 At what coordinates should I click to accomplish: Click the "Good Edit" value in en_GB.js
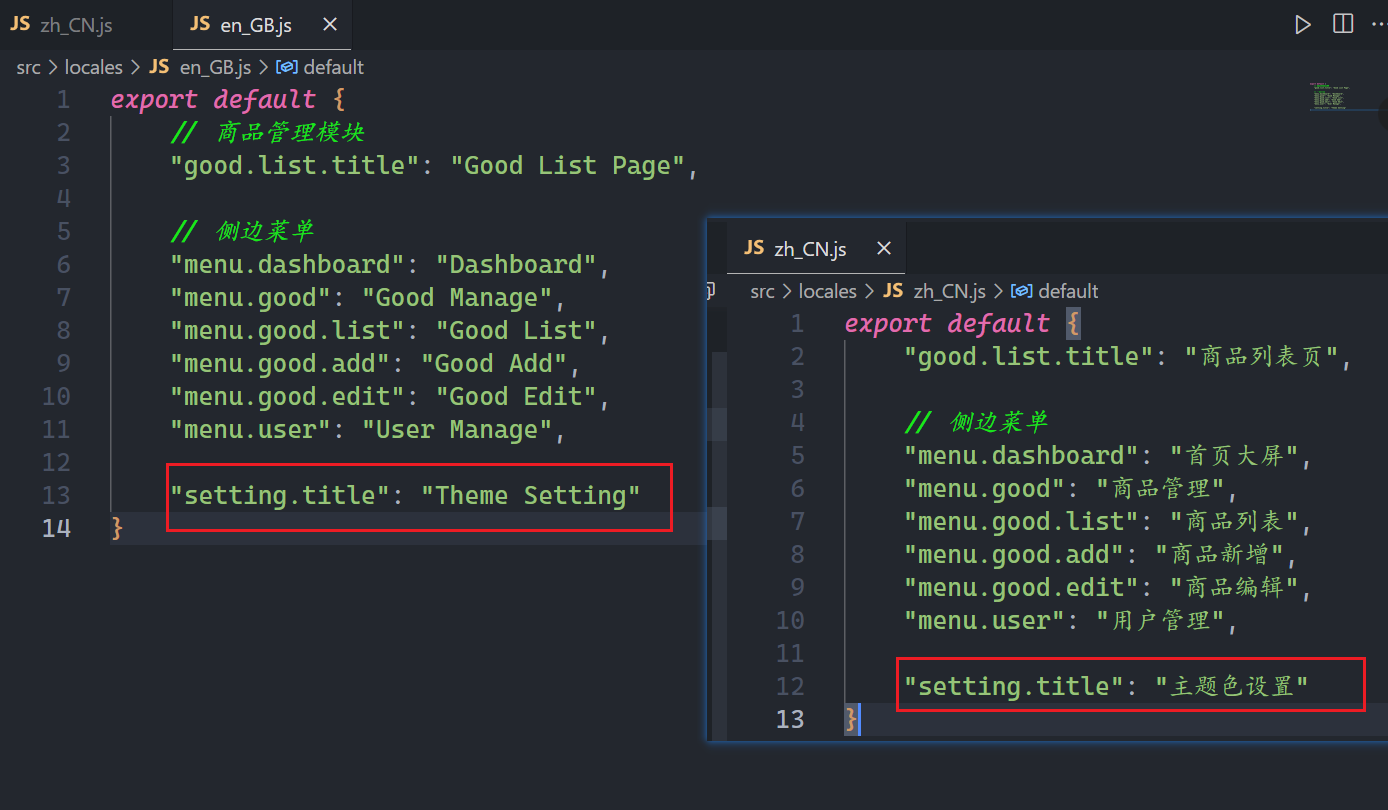(515, 396)
